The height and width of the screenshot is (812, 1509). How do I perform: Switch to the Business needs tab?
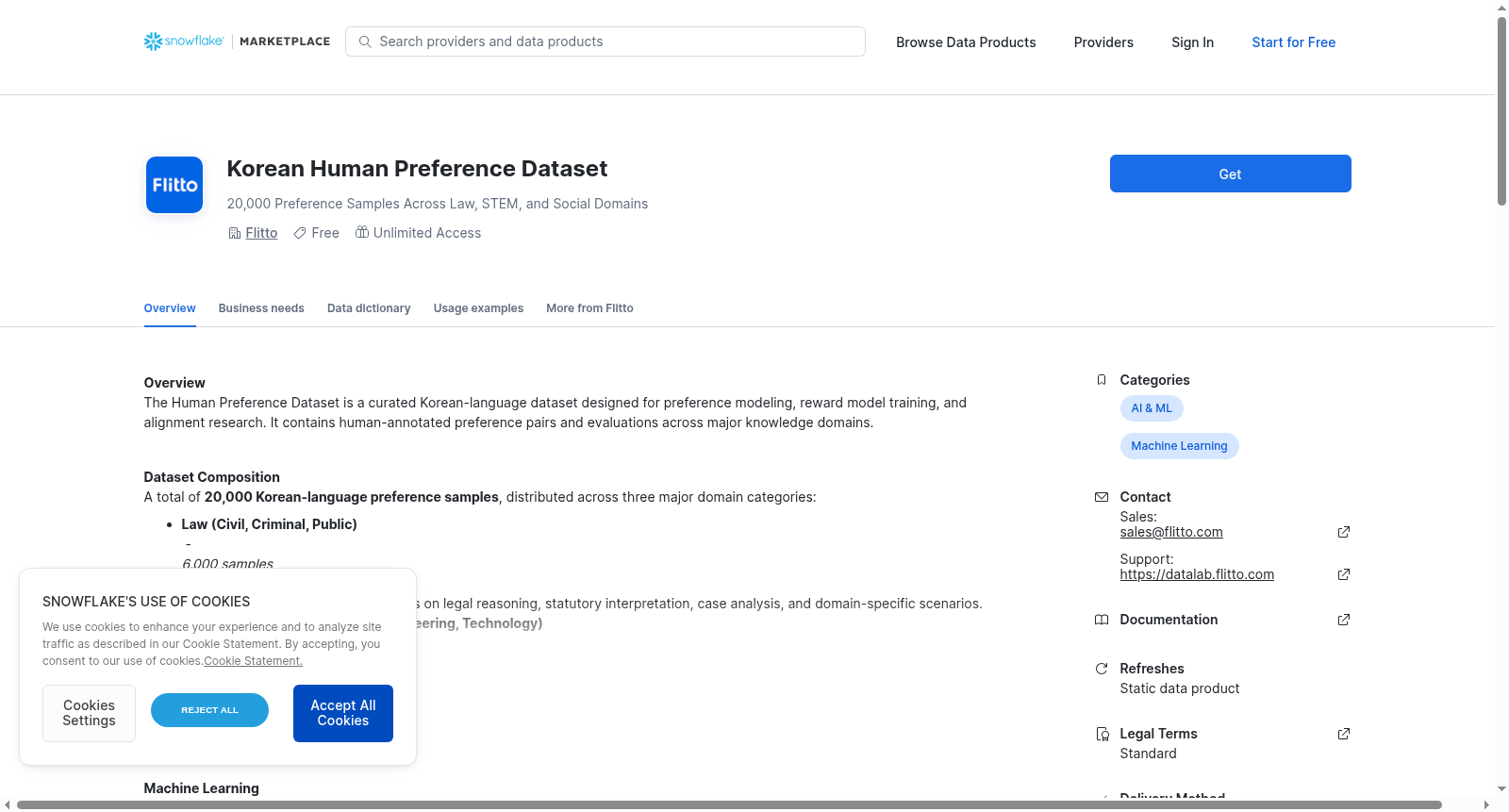(261, 308)
